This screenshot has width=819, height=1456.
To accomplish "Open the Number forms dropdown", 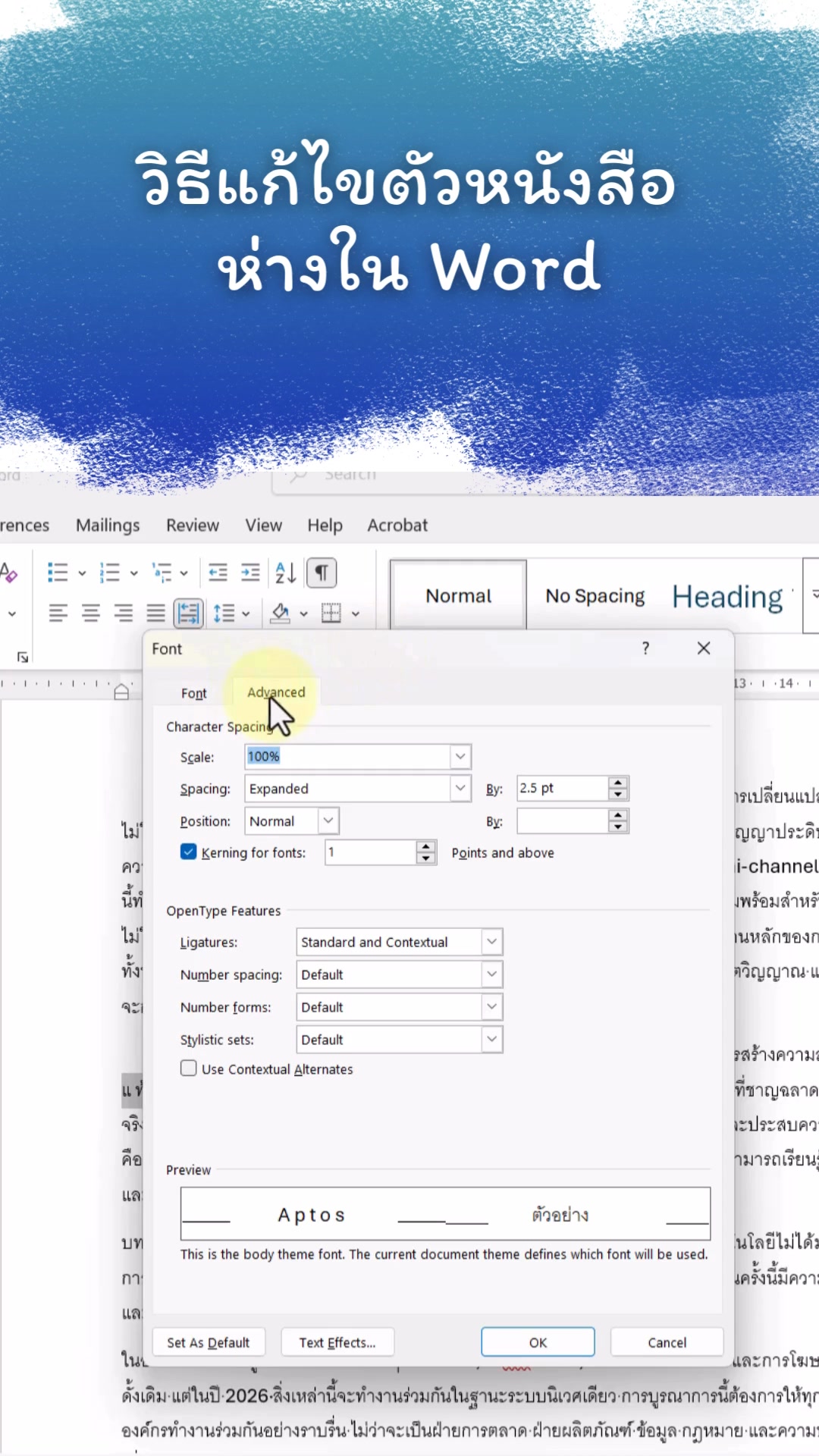I will coord(491,1007).
